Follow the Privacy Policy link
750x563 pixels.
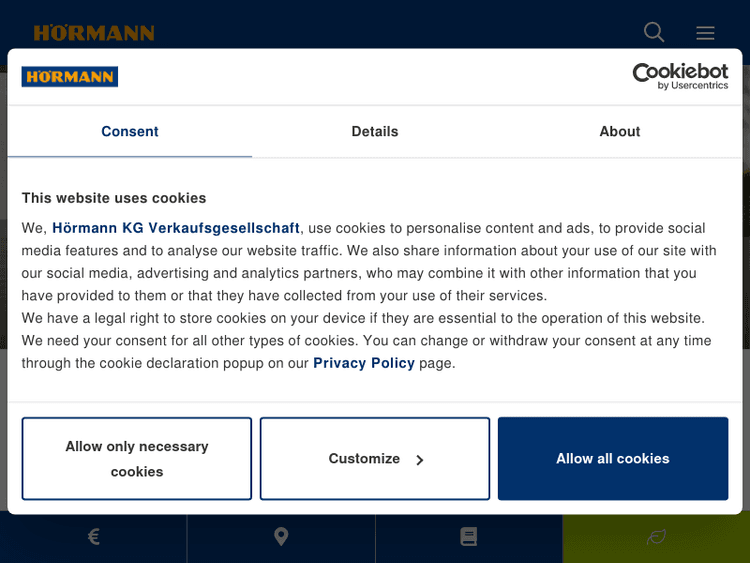tap(364, 363)
